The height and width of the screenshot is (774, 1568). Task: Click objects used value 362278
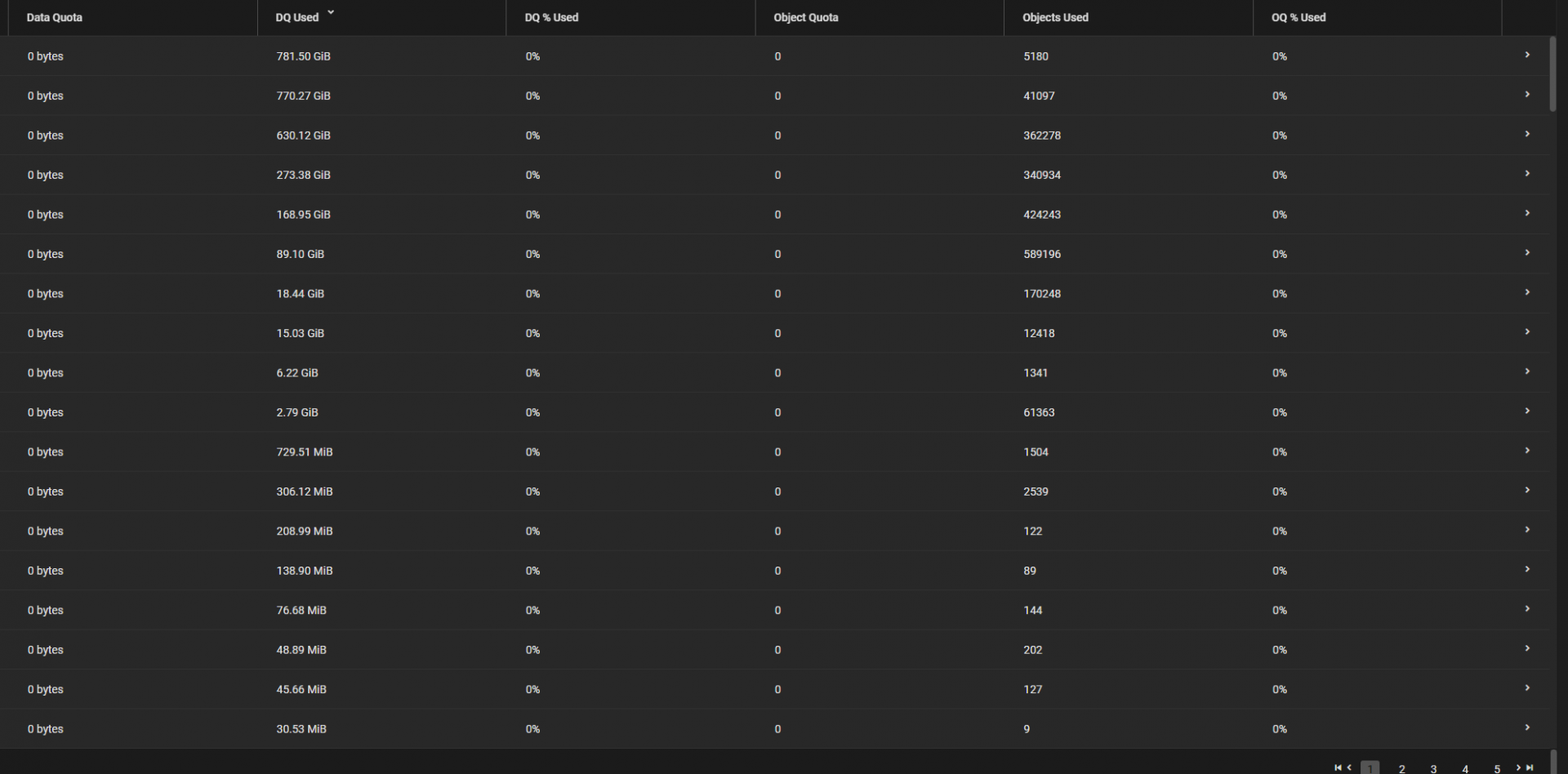click(1042, 136)
